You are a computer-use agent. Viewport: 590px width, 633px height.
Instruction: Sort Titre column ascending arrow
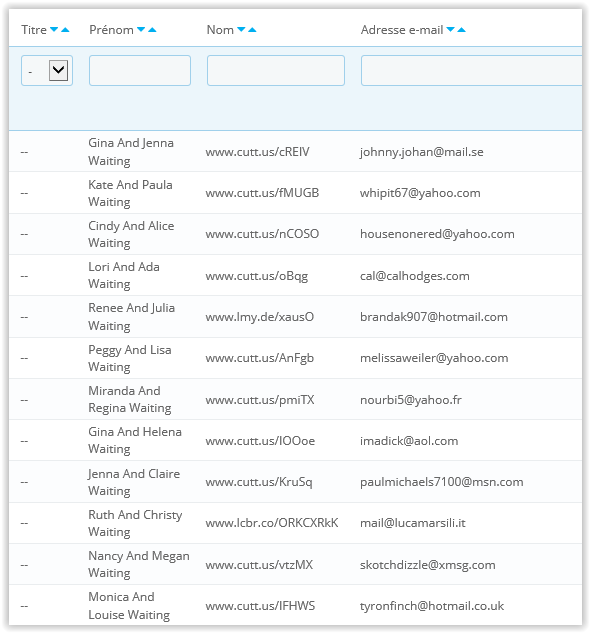[65, 29]
